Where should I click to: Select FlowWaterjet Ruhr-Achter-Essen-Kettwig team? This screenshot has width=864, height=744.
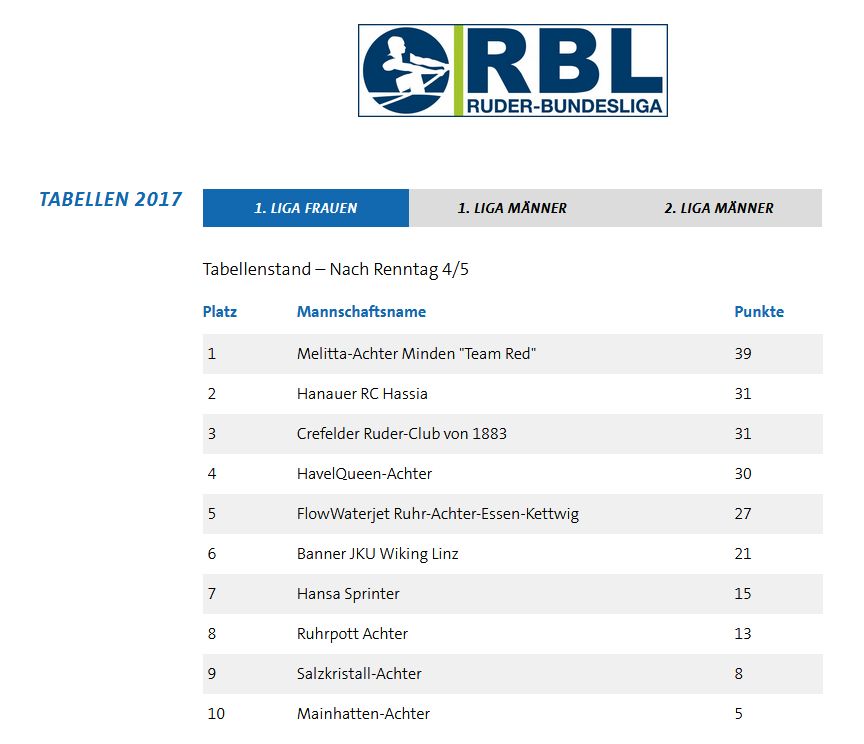(x=437, y=514)
